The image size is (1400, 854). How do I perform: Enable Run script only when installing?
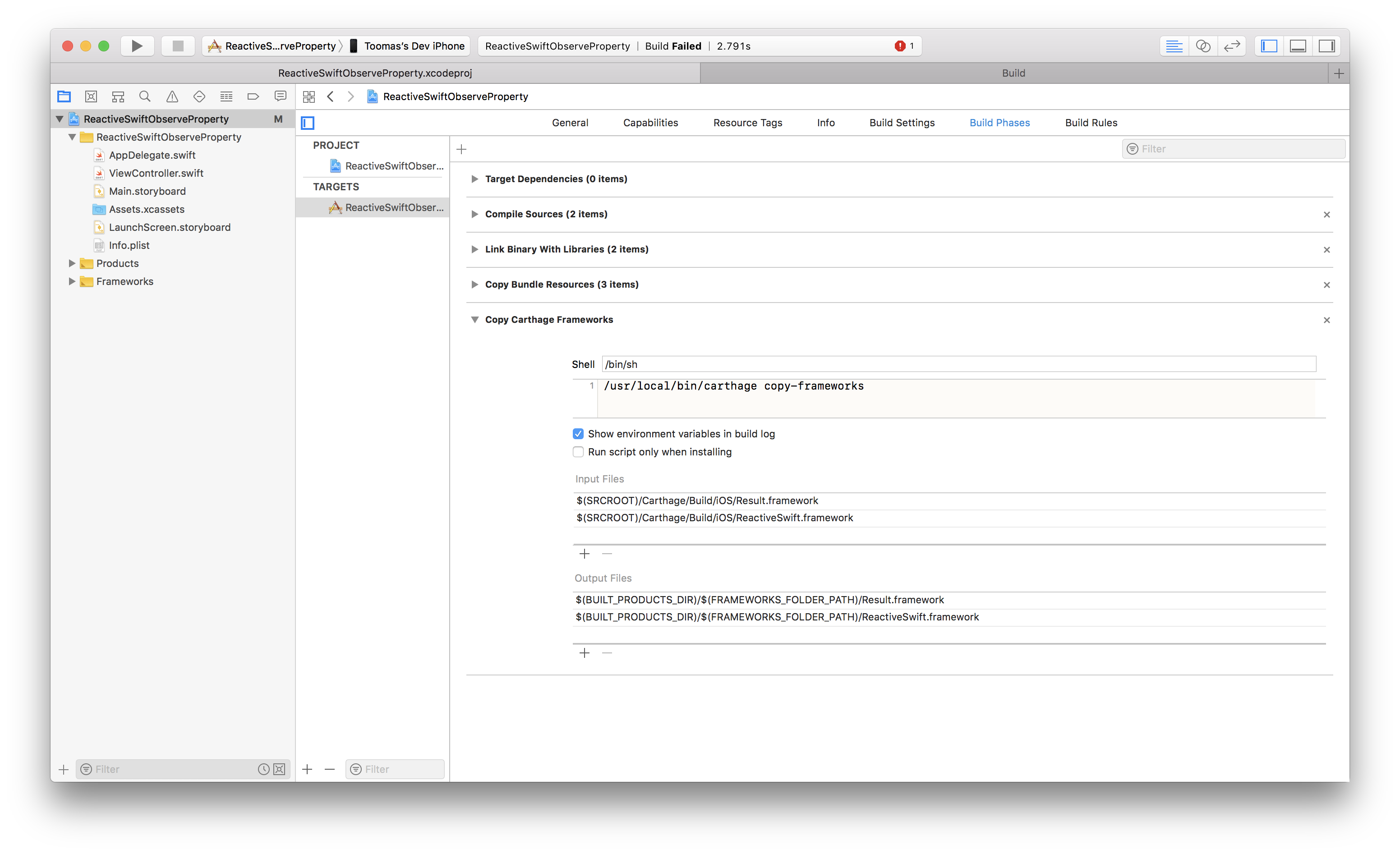click(x=578, y=452)
